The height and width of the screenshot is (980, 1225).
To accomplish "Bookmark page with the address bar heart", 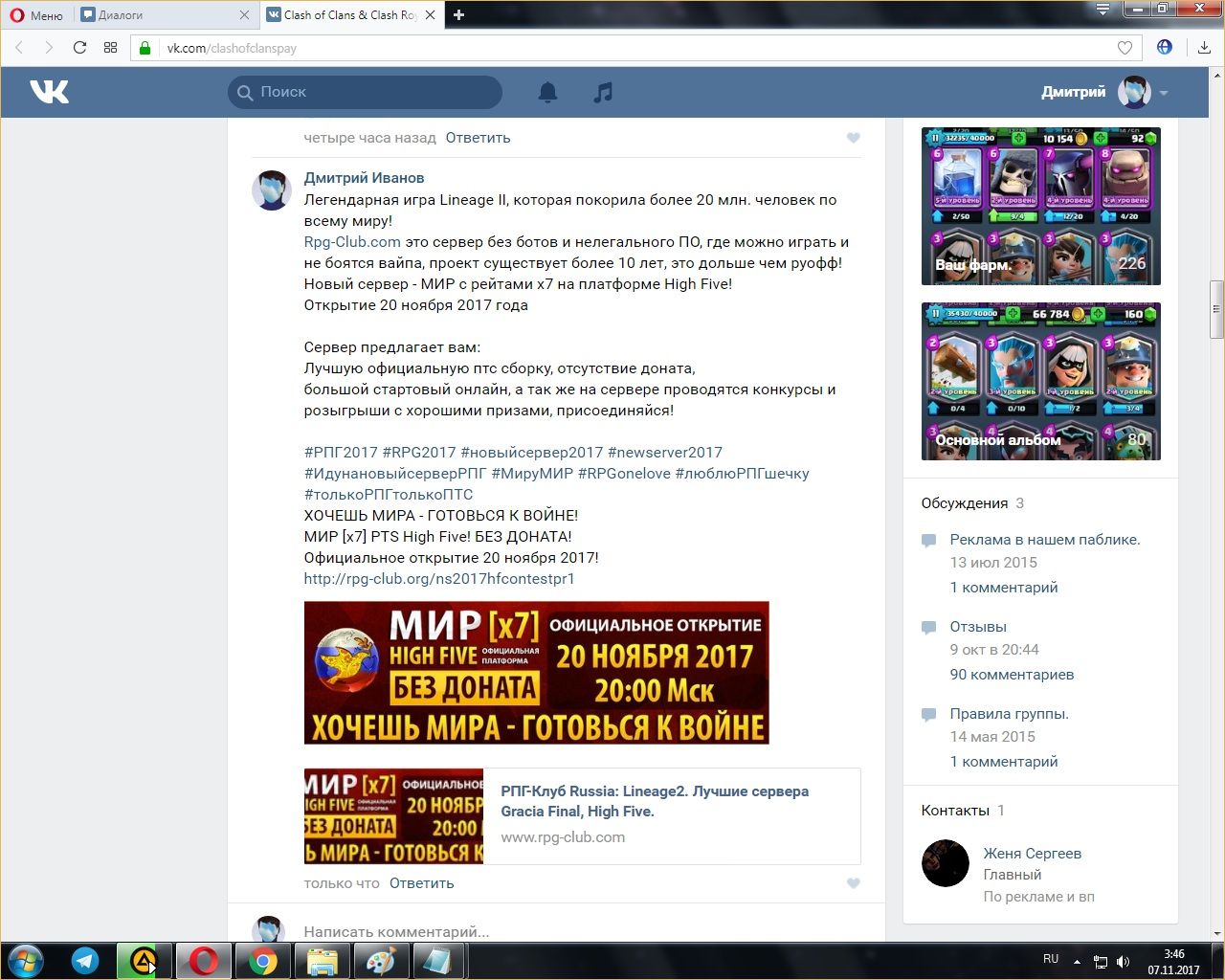I will point(1125,48).
